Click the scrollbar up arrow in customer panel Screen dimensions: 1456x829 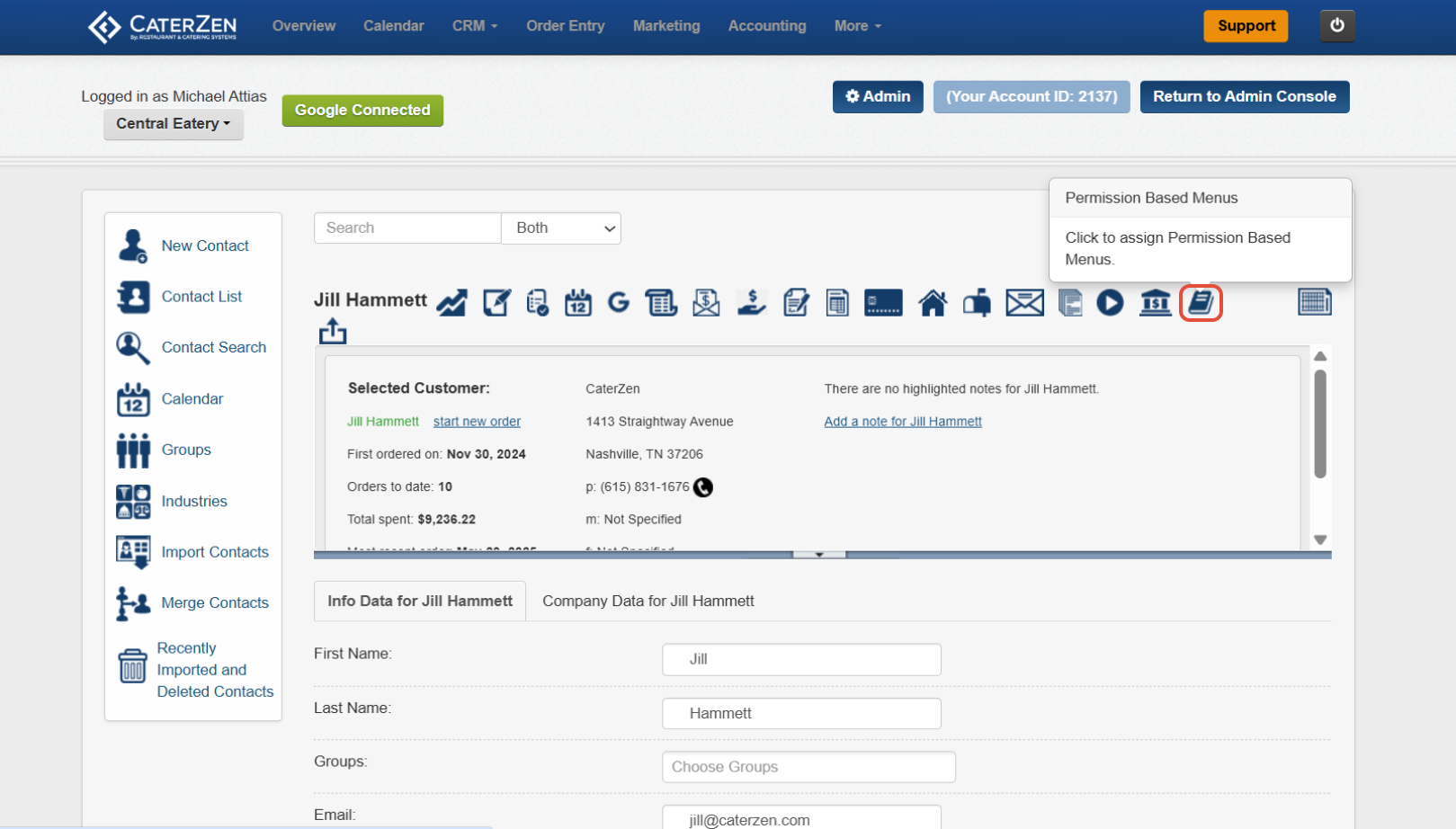pyautogui.click(x=1320, y=356)
